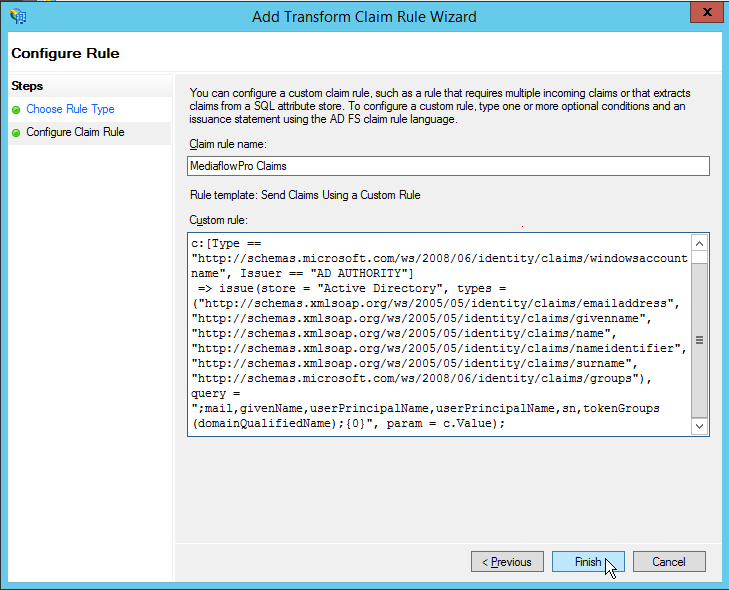The height and width of the screenshot is (590, 729).
Task: Go back with the Previous button
Action: (x=507, y=562)
